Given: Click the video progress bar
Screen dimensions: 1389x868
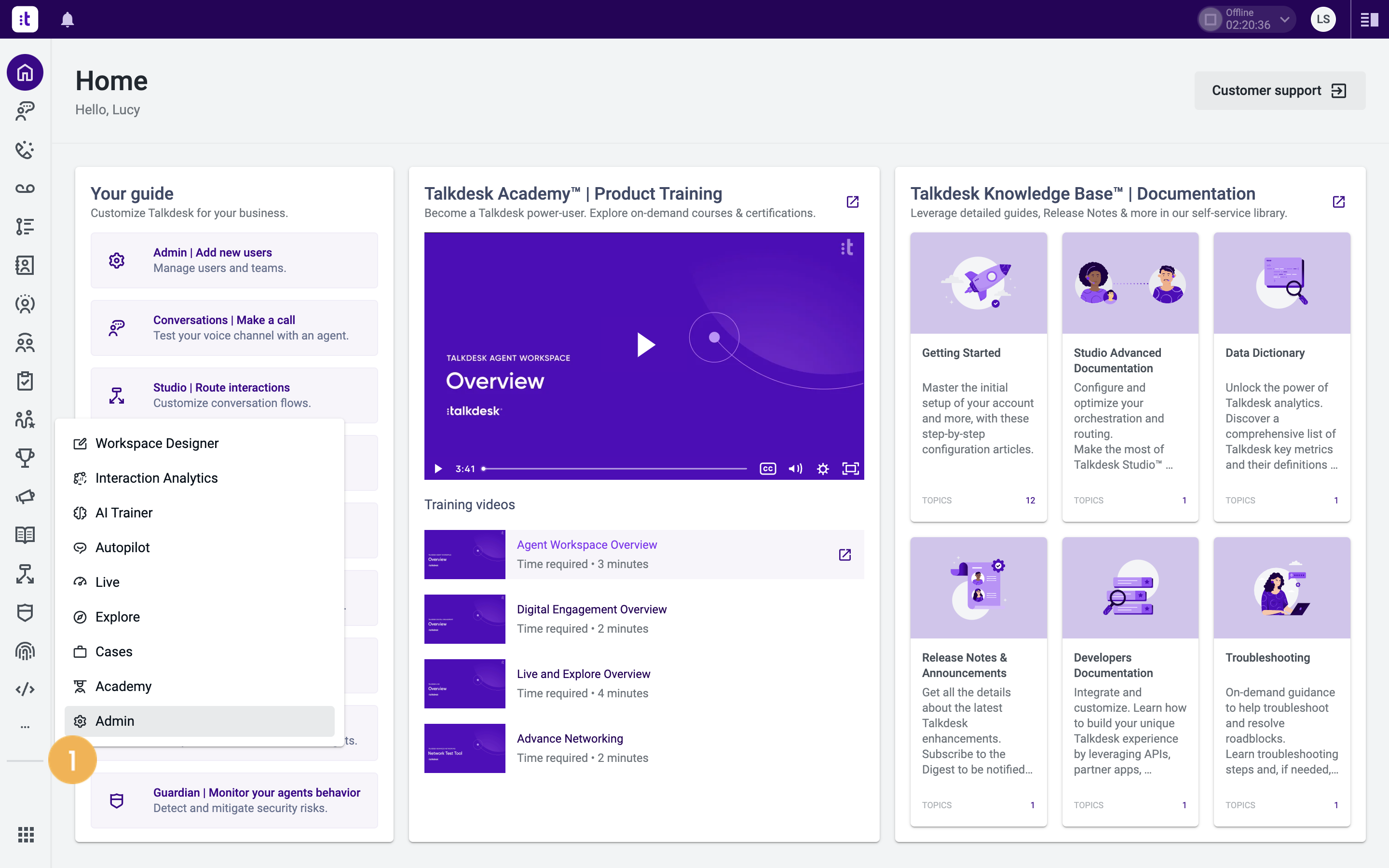Looking at the screenshot, I should [615, 468].
